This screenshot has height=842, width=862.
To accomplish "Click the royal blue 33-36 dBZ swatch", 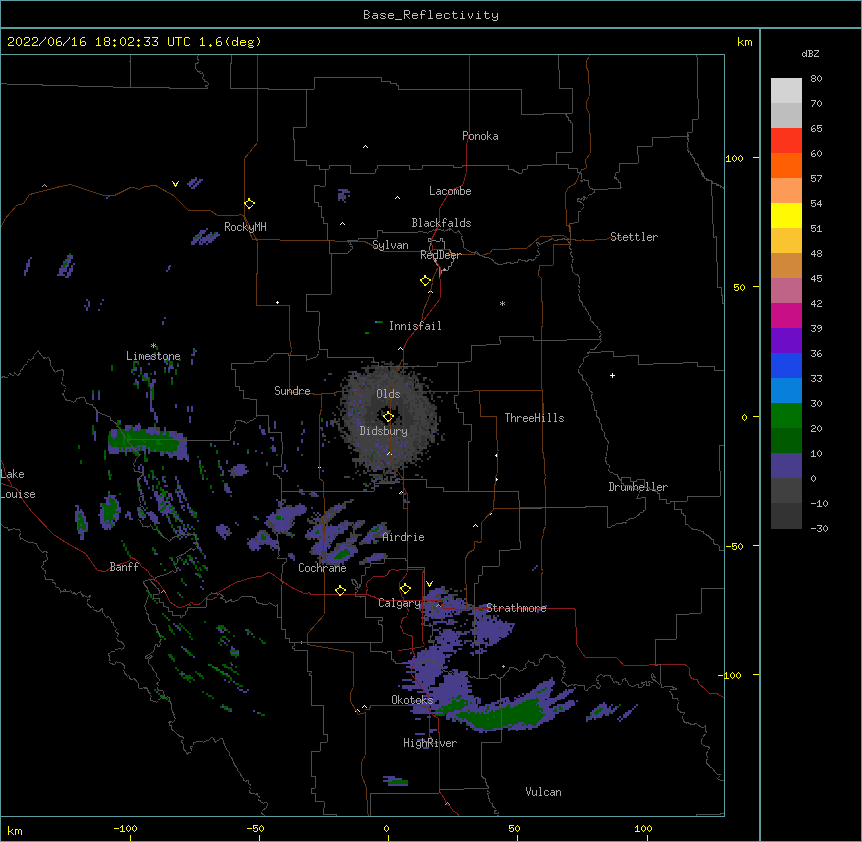I will click(786, 365).
